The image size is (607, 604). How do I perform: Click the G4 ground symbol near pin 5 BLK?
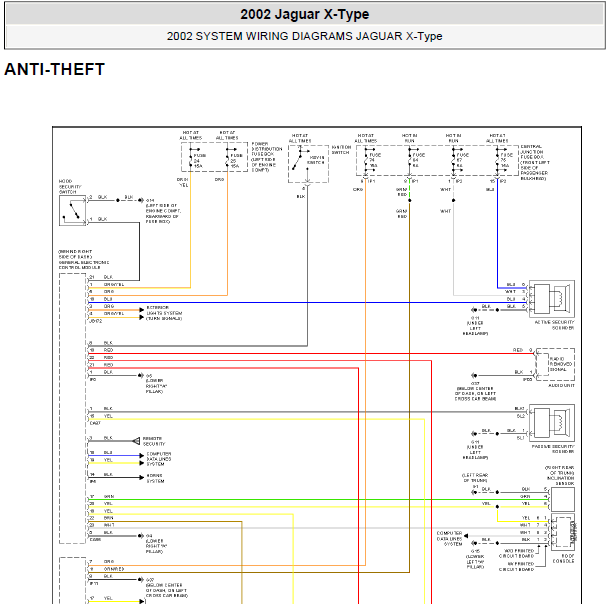[141, 536]
